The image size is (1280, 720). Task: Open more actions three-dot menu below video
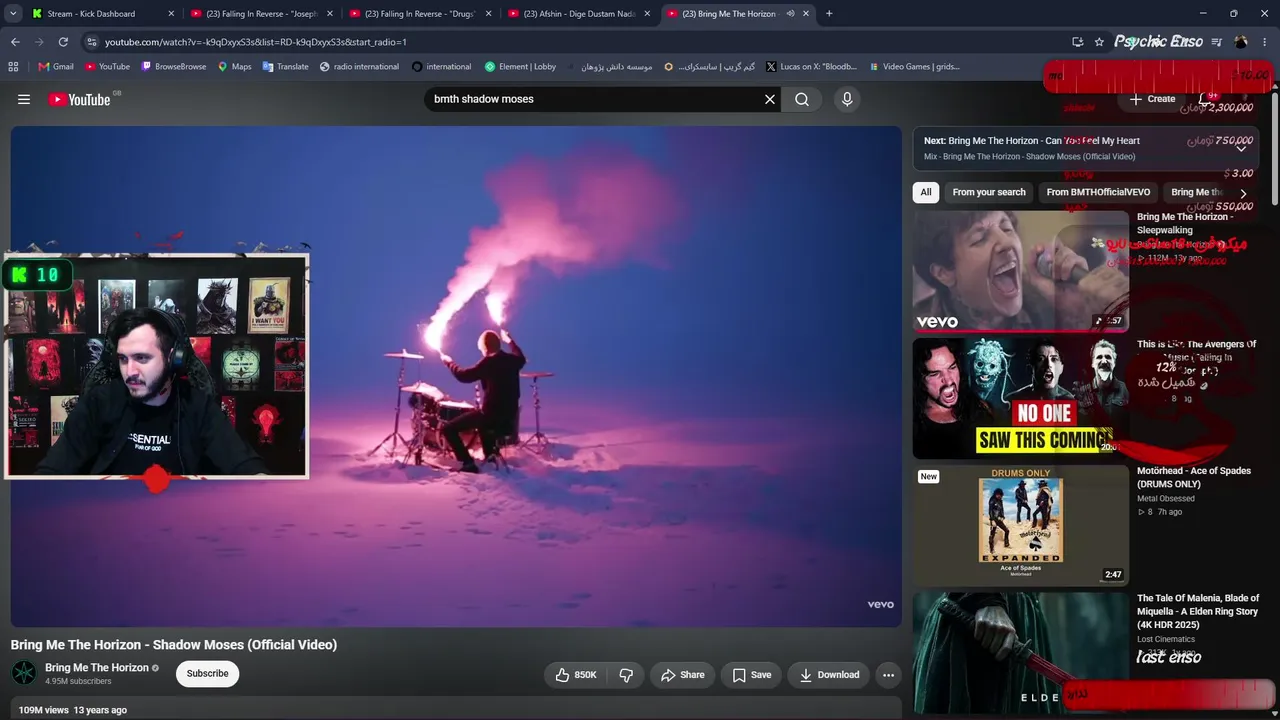click(x=888, y=675)
